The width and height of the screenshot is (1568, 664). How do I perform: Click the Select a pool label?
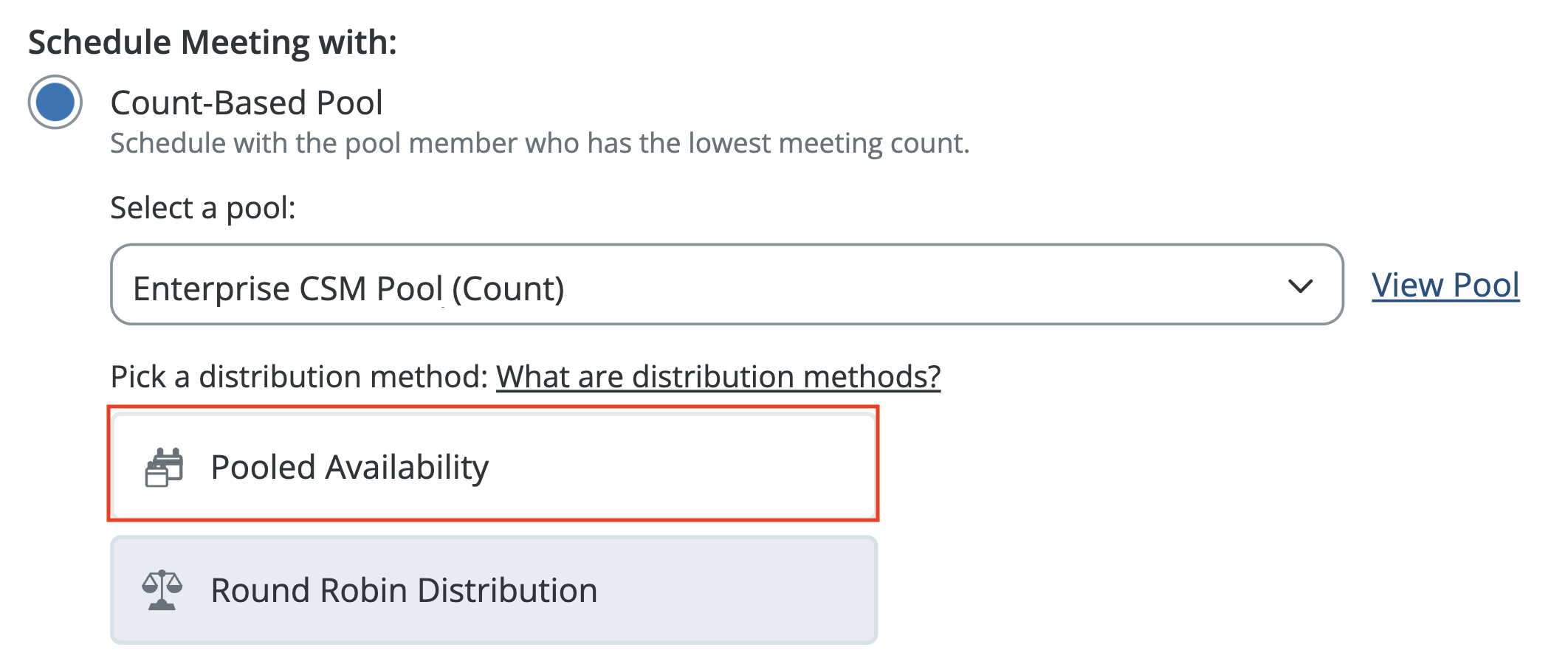coord(203,208)
